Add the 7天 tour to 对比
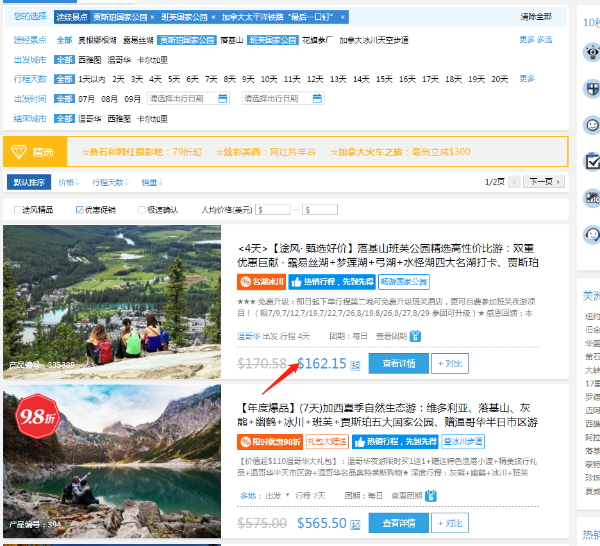The height and width of the screenshot is (546, 600). click(450, 523)
